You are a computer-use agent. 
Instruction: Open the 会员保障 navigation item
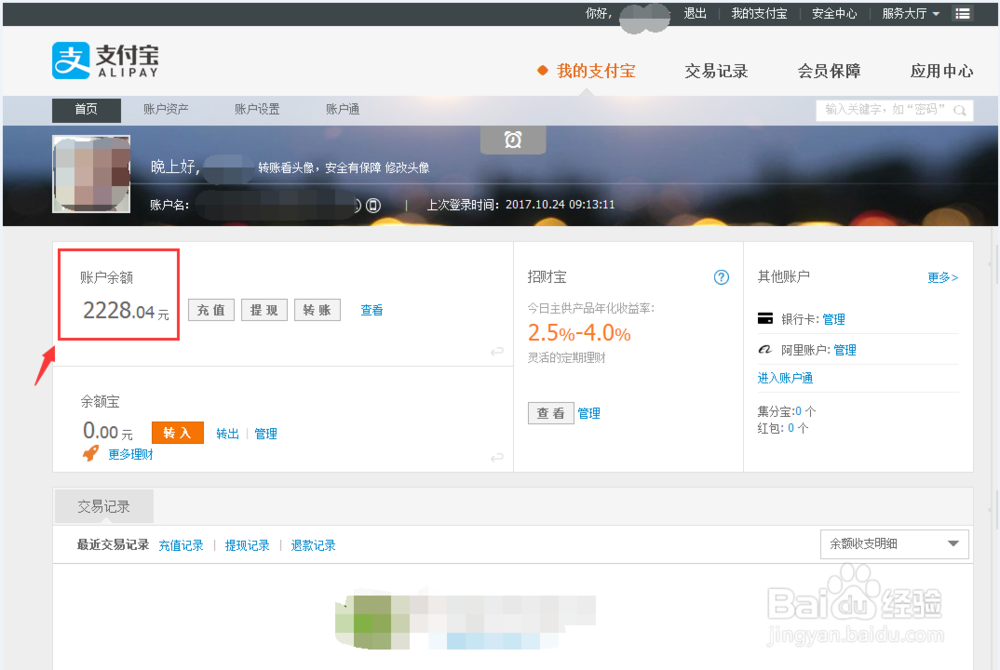(x=828, y=71)
